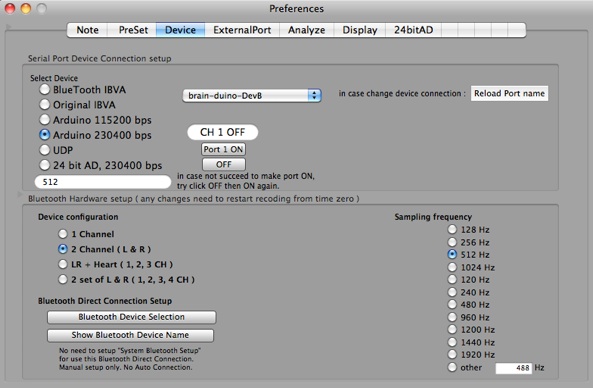Minimize the Preferences window
The image size is (593, 388).
click(26, 8)
